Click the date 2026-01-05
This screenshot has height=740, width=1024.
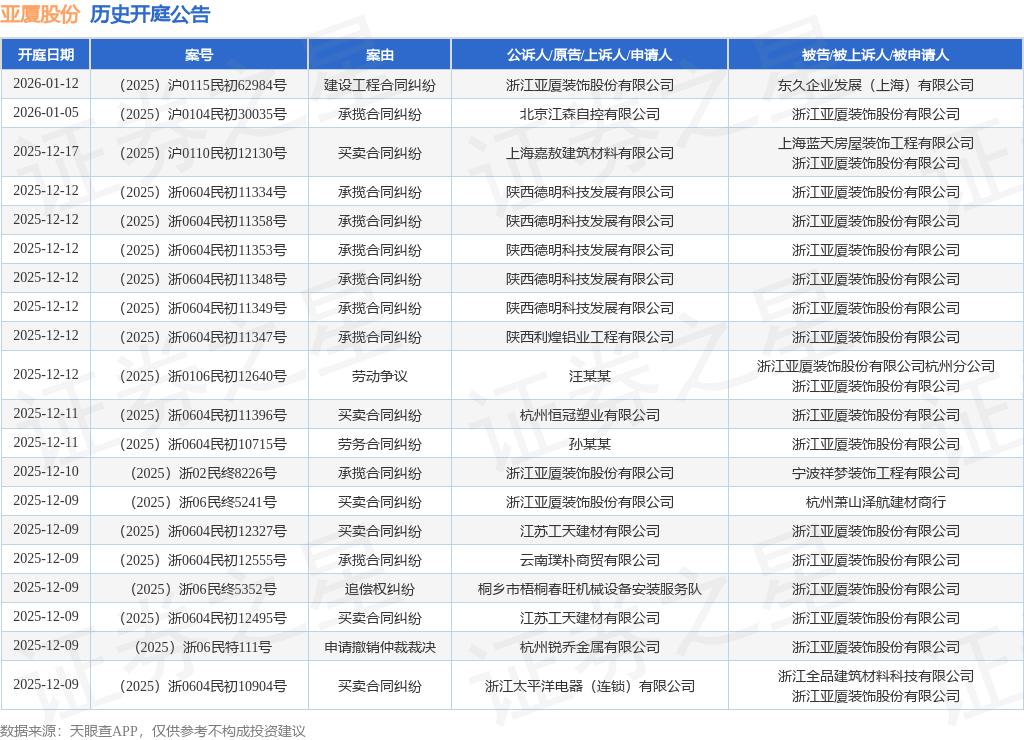click(x=46, y=112)
